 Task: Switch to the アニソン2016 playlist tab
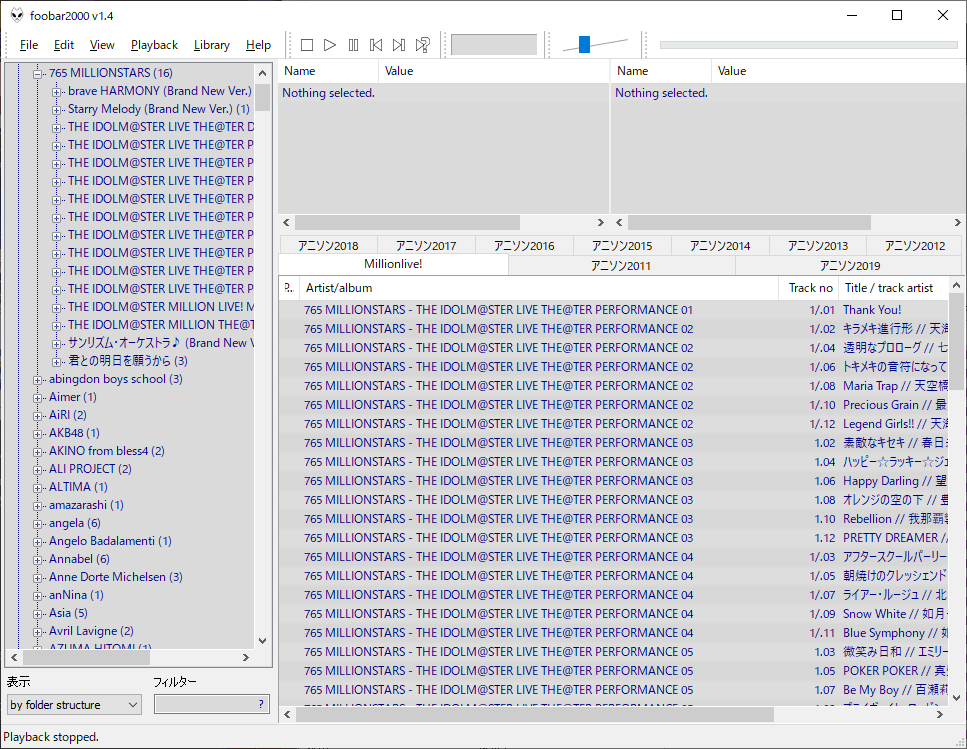click(524, 246)
